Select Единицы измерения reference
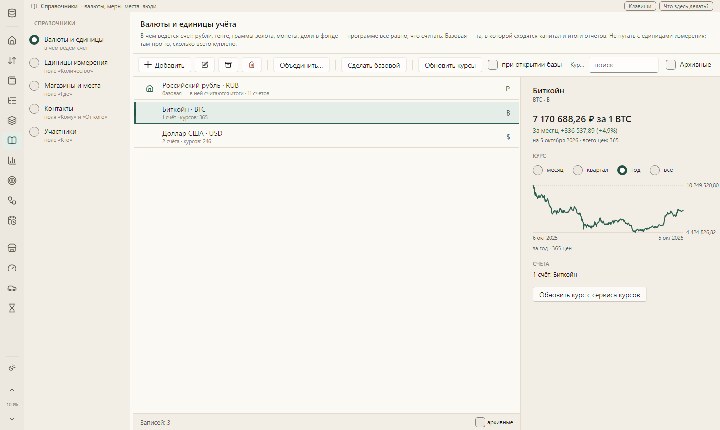720x430 pixels. [68, 65]
